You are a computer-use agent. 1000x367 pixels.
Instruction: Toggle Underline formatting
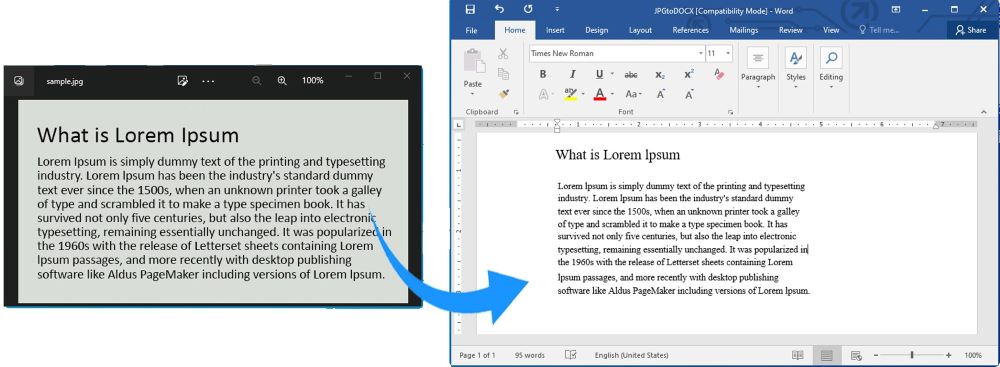[599, 74]
